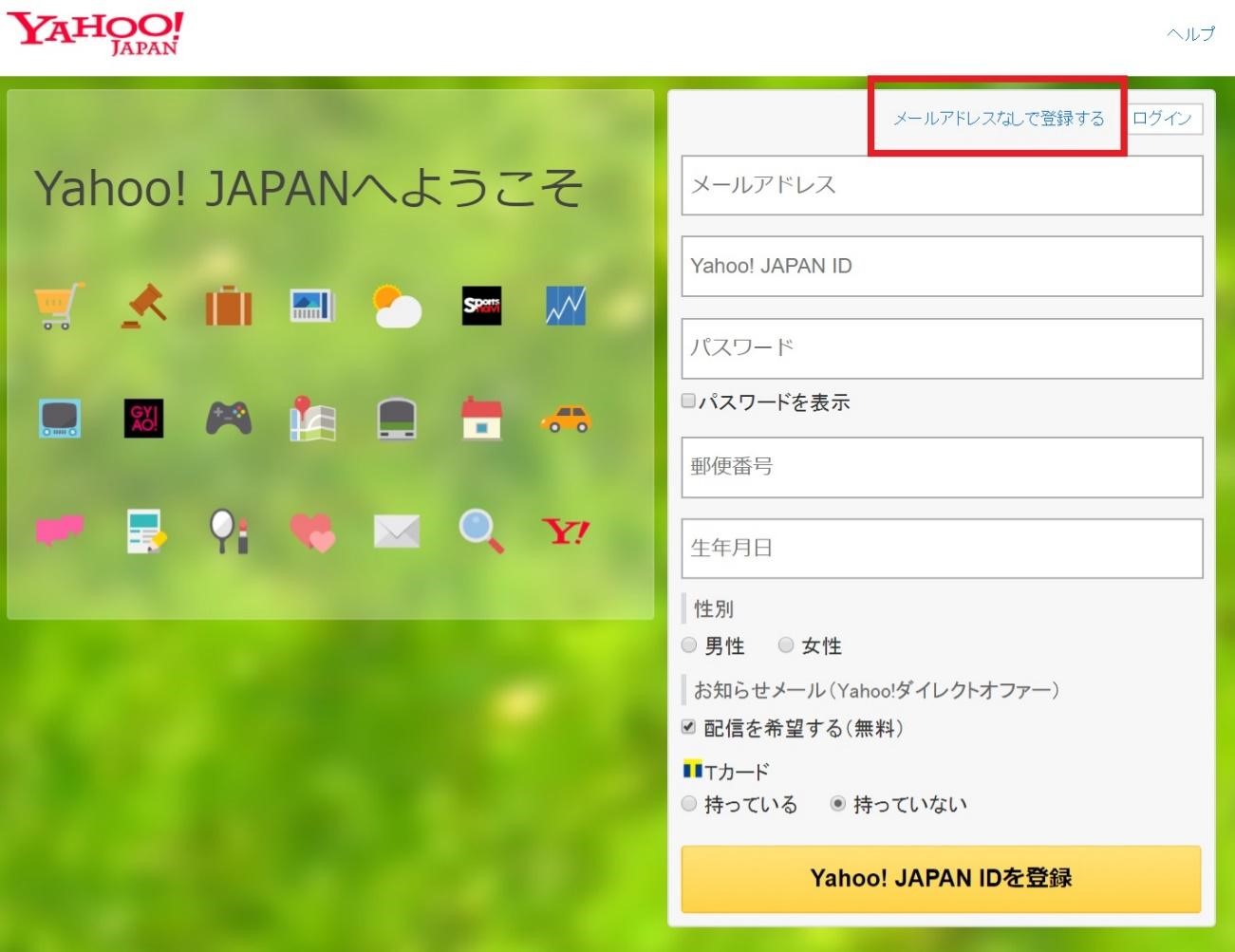This screenshot has height=952, width=1235.
Task: Click the red Y! icon
Action: 566,532
